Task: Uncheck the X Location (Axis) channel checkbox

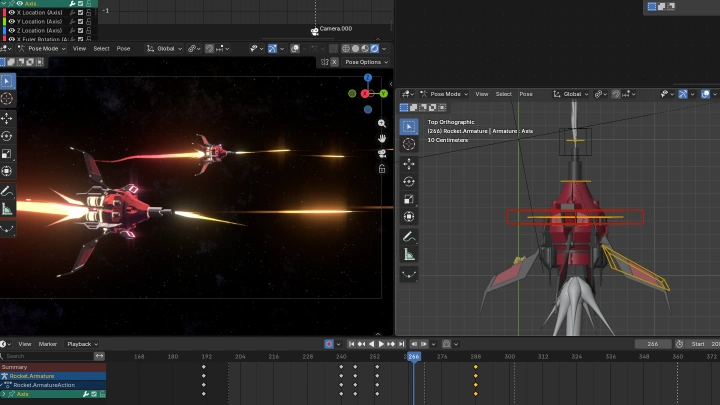Action: (80, 12)
